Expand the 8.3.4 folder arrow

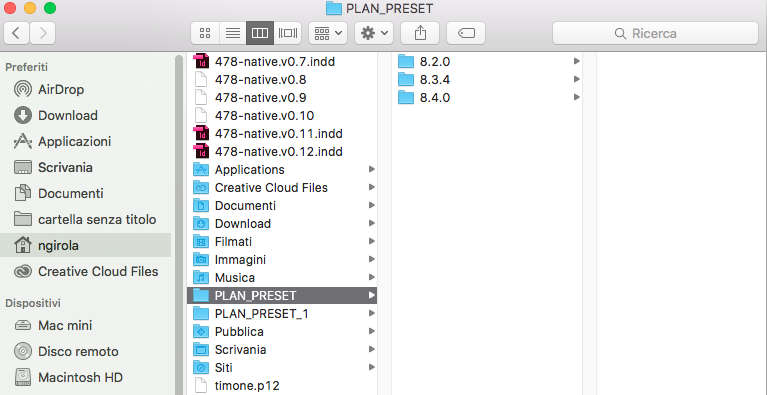(577, 79)
